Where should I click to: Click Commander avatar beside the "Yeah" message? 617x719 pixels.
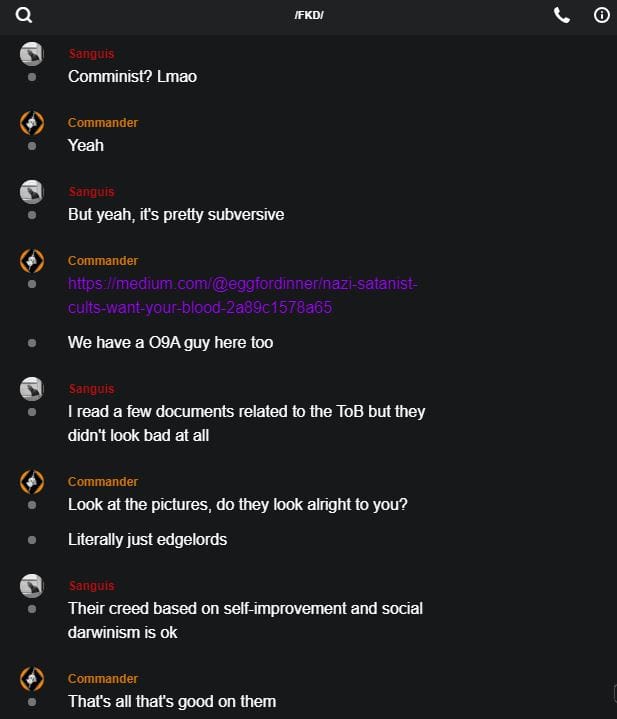[32, 123]
